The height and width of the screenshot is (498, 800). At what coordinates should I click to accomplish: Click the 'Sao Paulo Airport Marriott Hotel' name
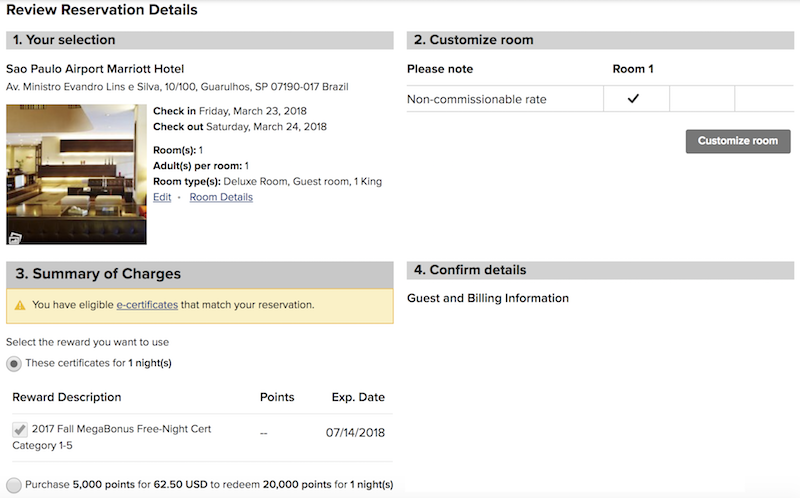(95, 69)
